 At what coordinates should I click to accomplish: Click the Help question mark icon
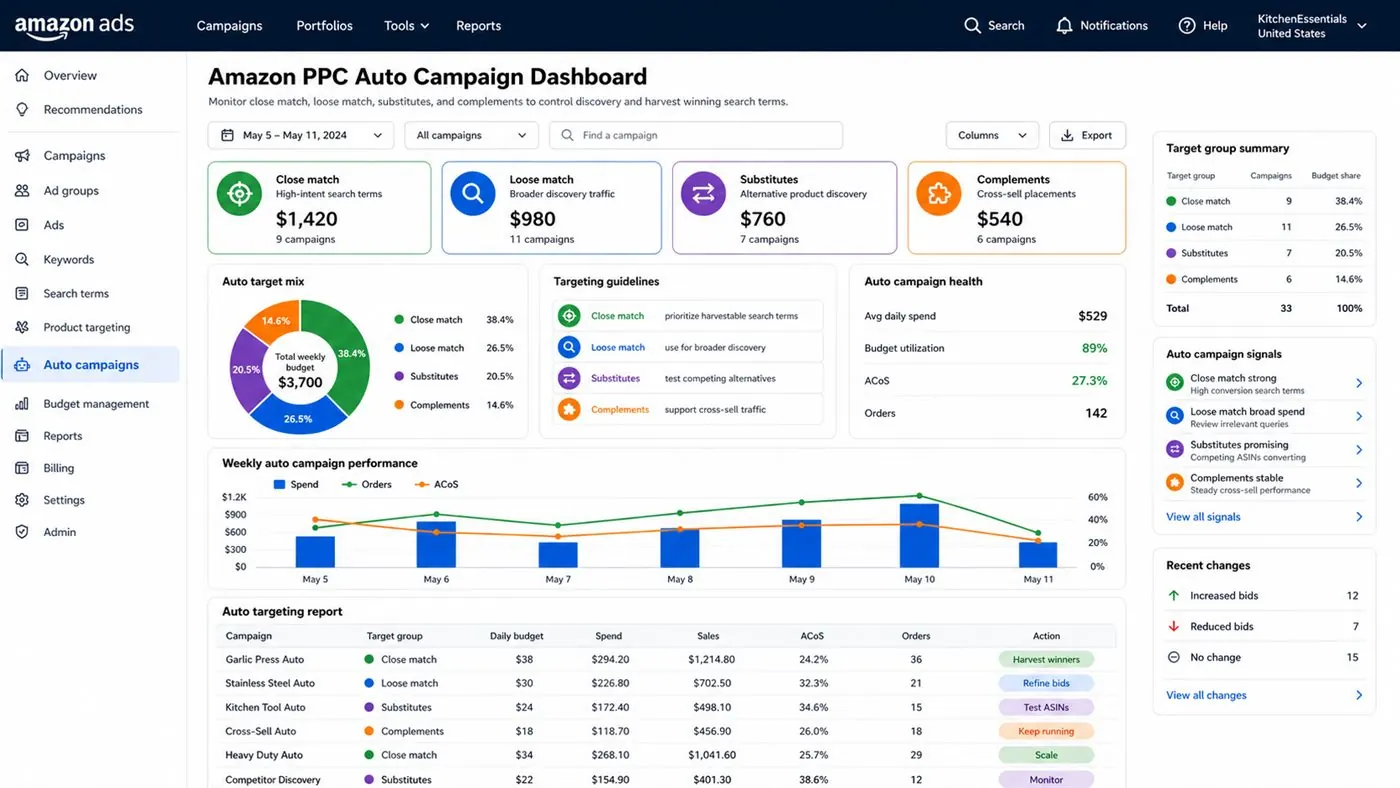(x=1187, y=26)
